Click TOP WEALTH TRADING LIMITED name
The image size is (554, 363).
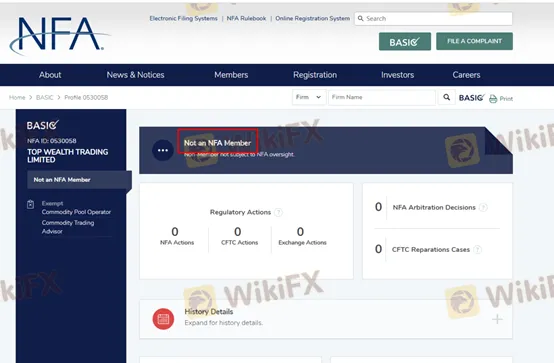(67, 156)
